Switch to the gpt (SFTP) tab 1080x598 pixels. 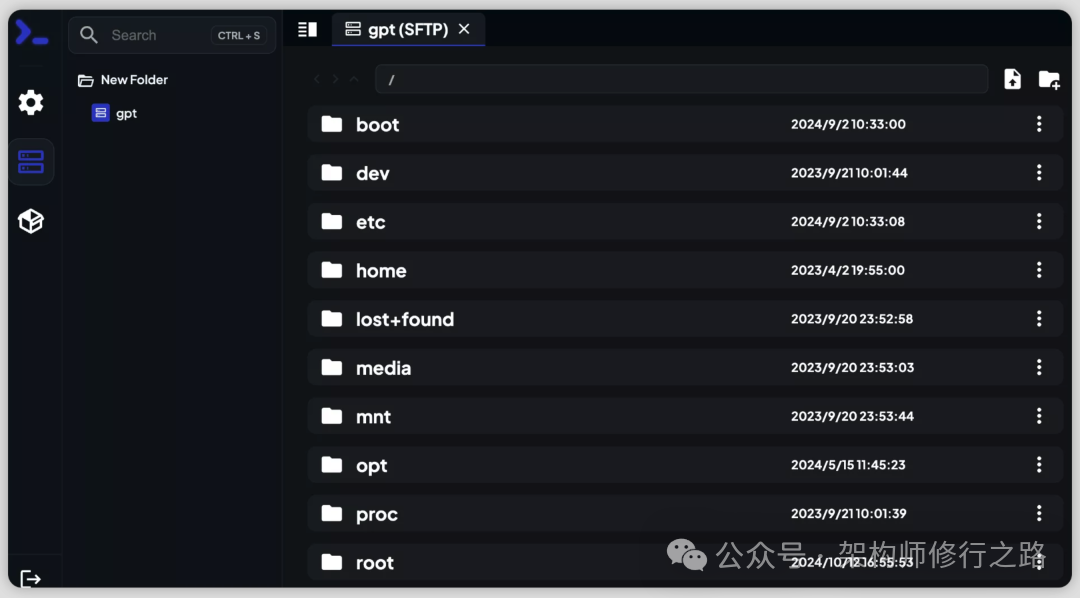(395, 30)
